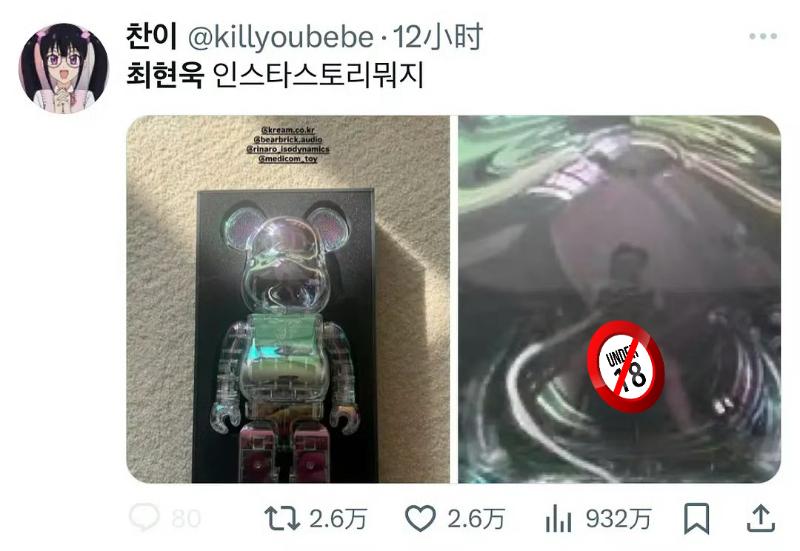
Task: Click the 2.6万 retweet count
Action: pos(338,519)
